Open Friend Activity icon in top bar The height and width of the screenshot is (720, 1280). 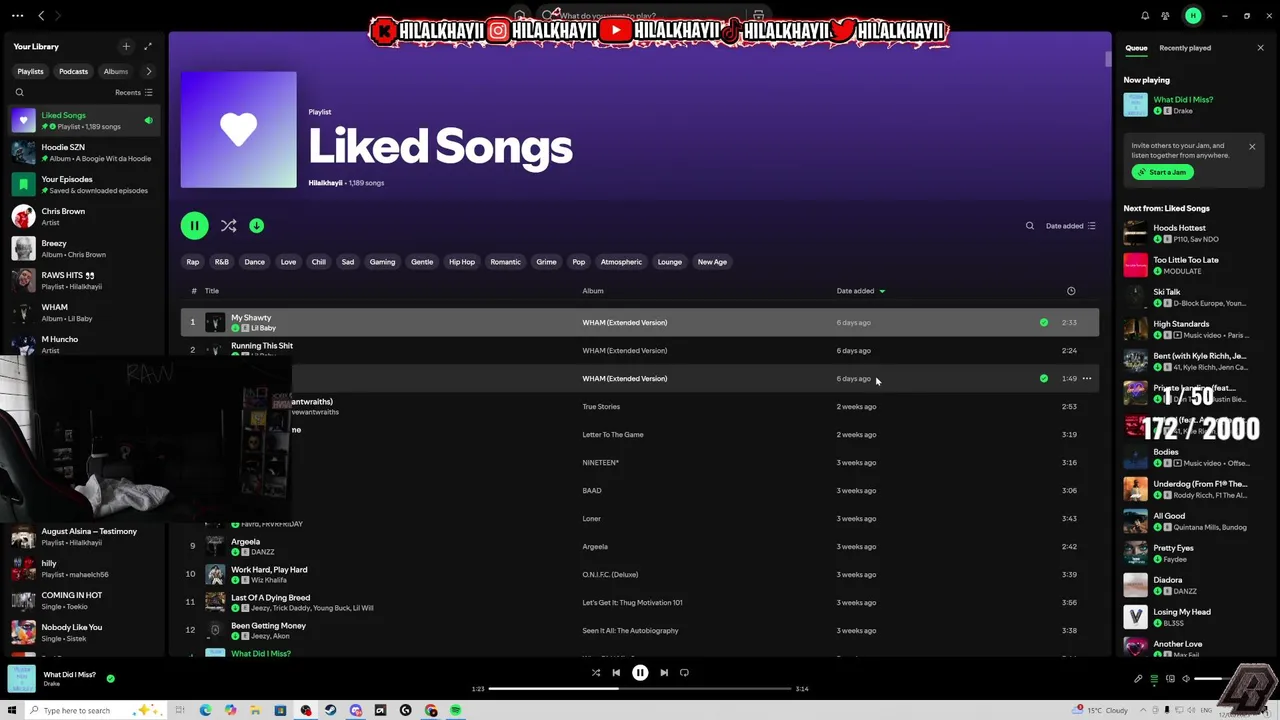(1165, 15)
